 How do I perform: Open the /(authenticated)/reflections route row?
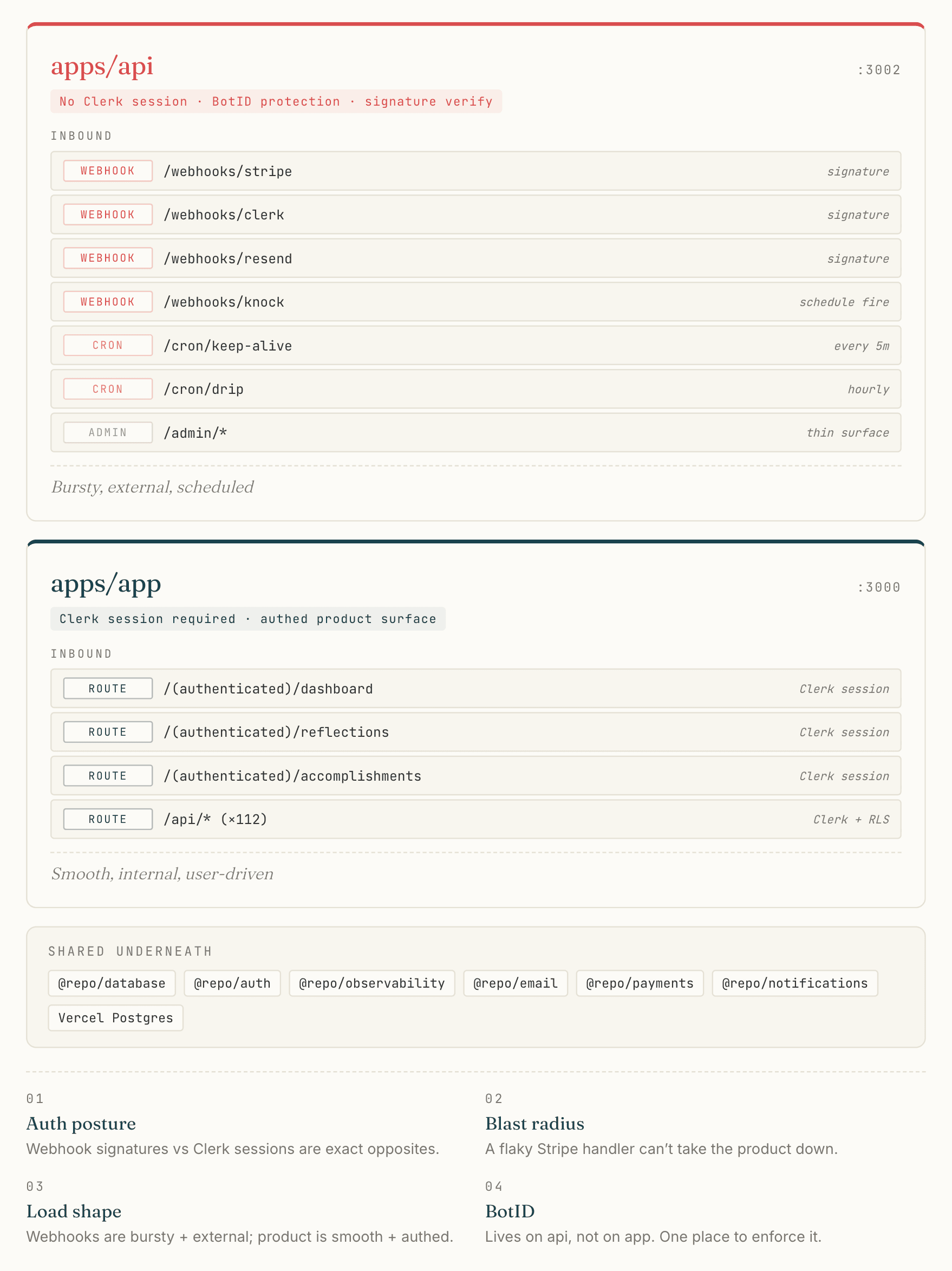coord(476,732)
